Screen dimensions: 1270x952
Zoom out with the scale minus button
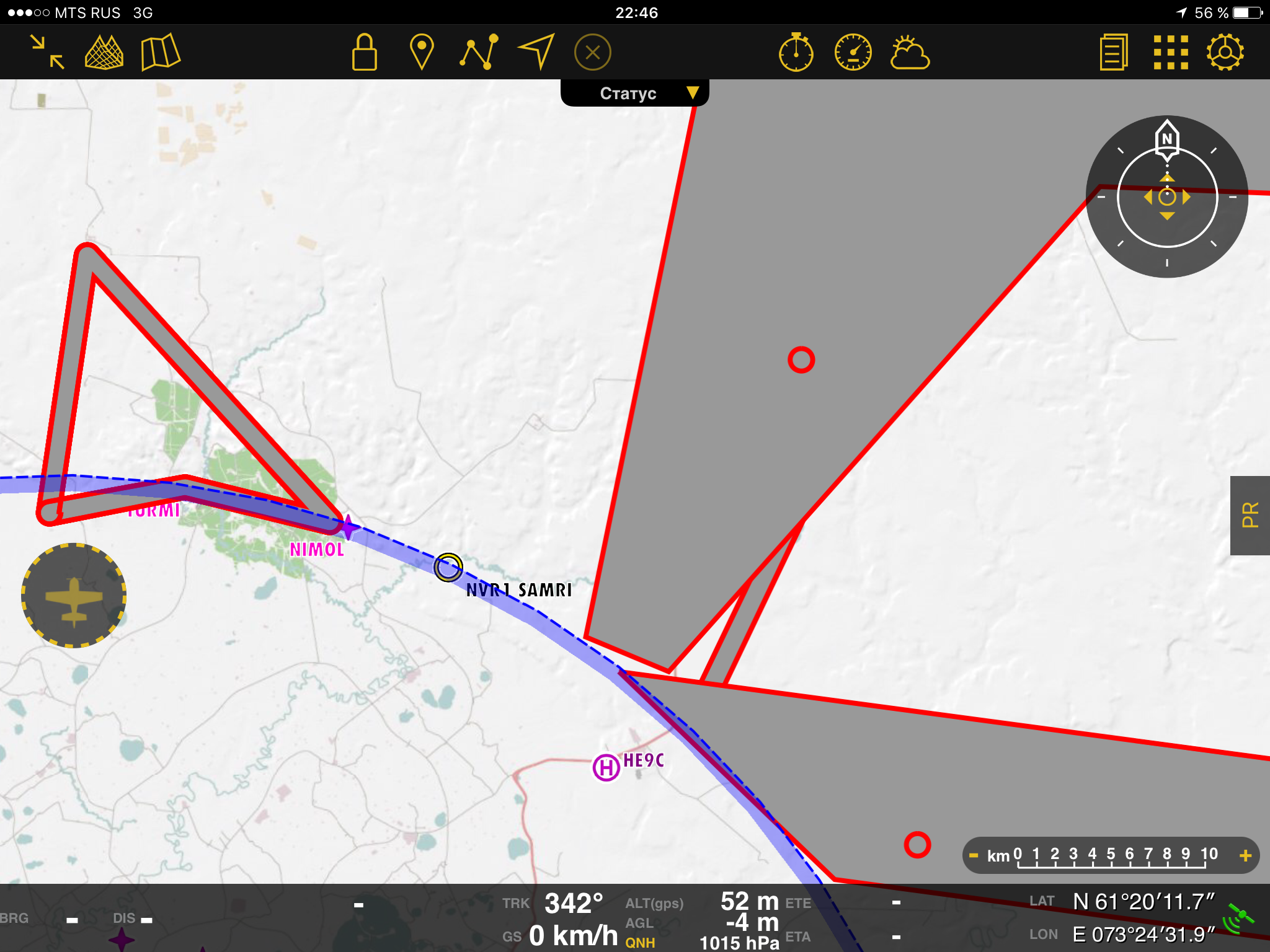pyautogui.click(x=974, y=855)
